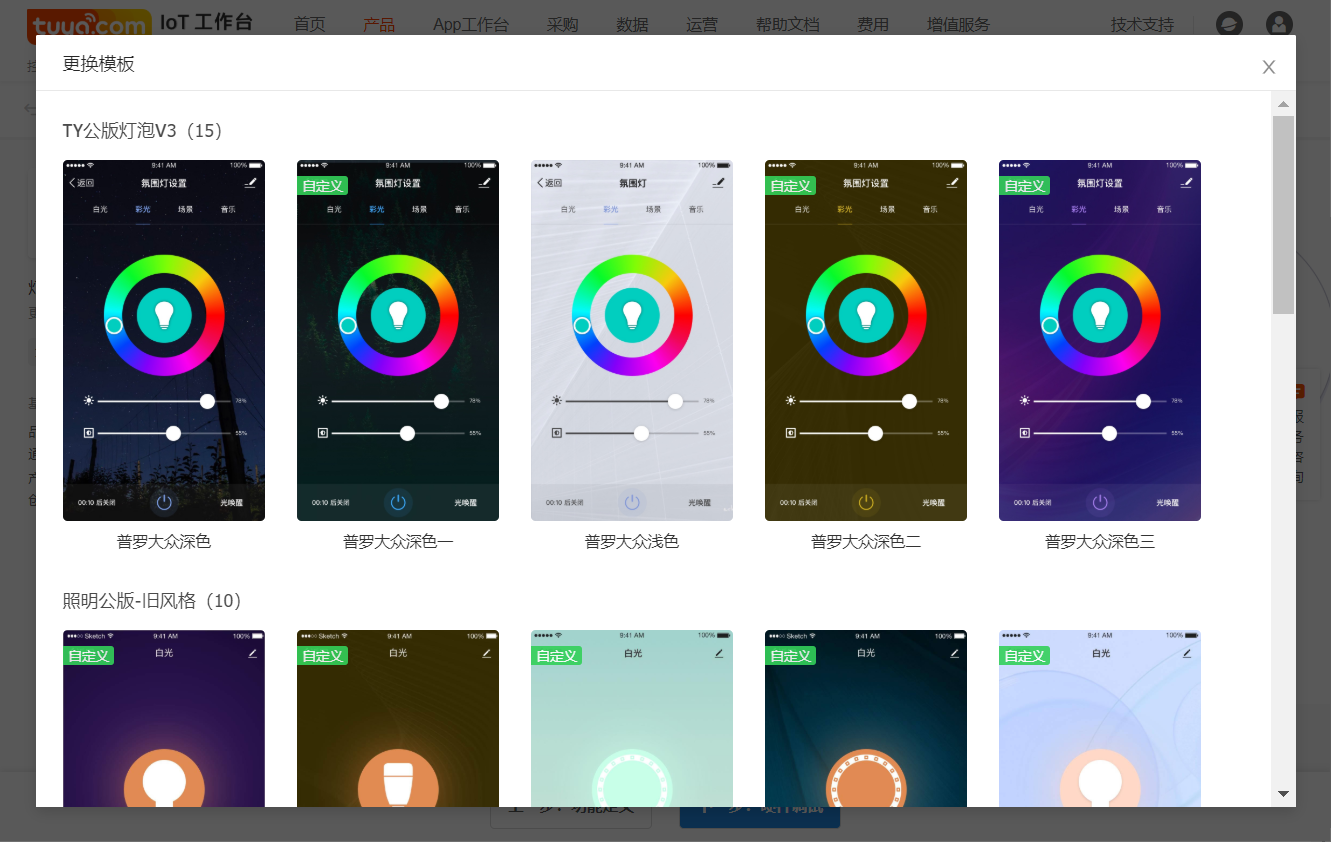Click the globe language icon in header

(1229, 24)
